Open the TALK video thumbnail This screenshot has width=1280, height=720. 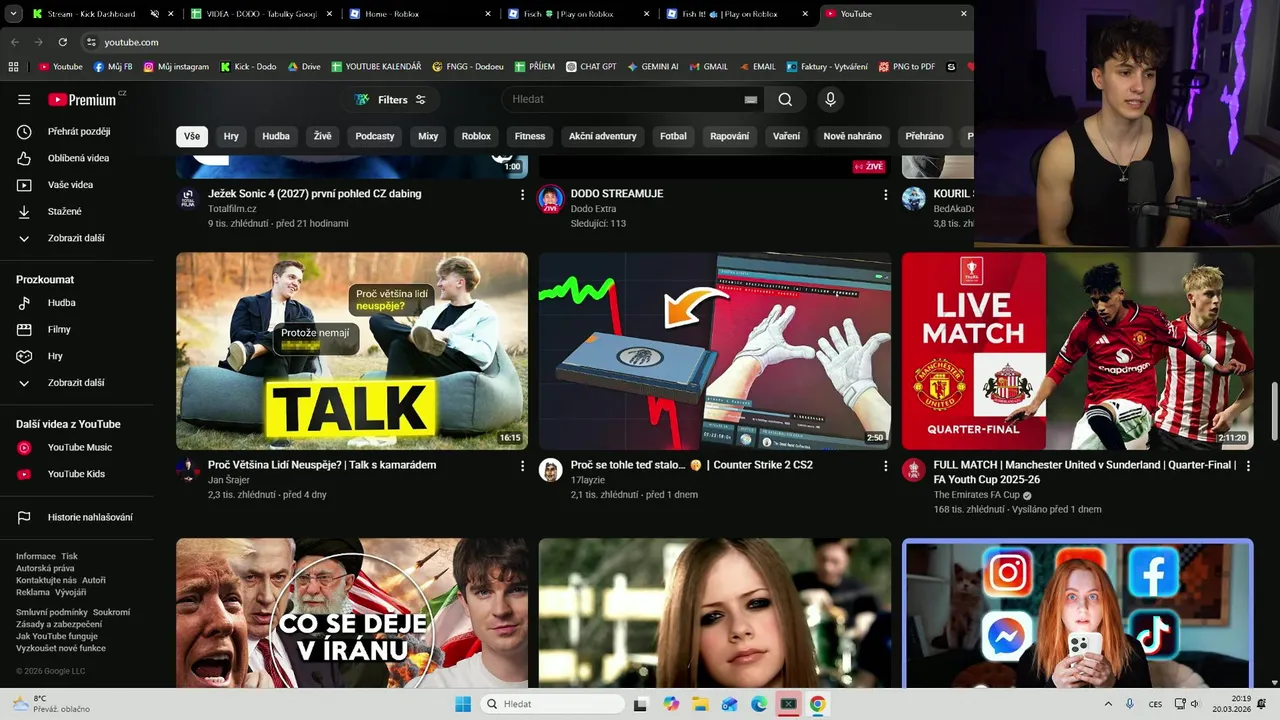coord(352,351)
